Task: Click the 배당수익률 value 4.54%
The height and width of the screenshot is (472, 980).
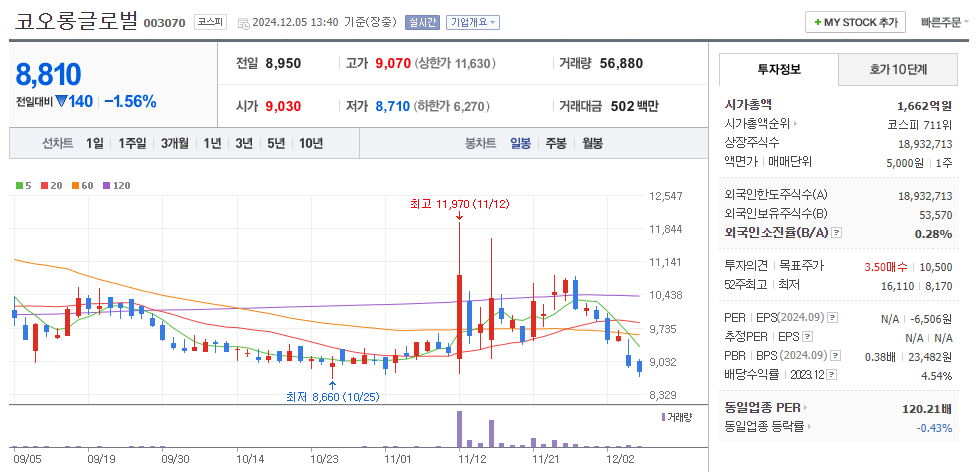Action: [936, 376]
